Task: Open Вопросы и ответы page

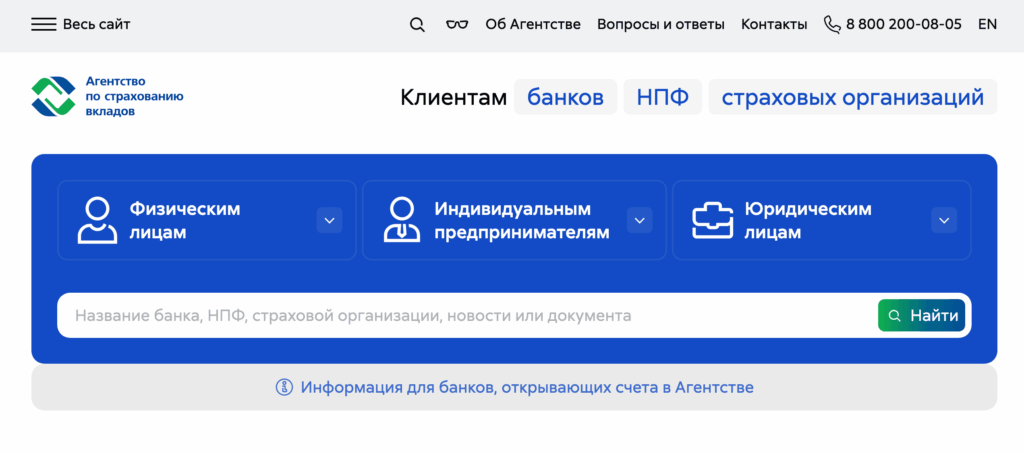Action: [661, 25]
